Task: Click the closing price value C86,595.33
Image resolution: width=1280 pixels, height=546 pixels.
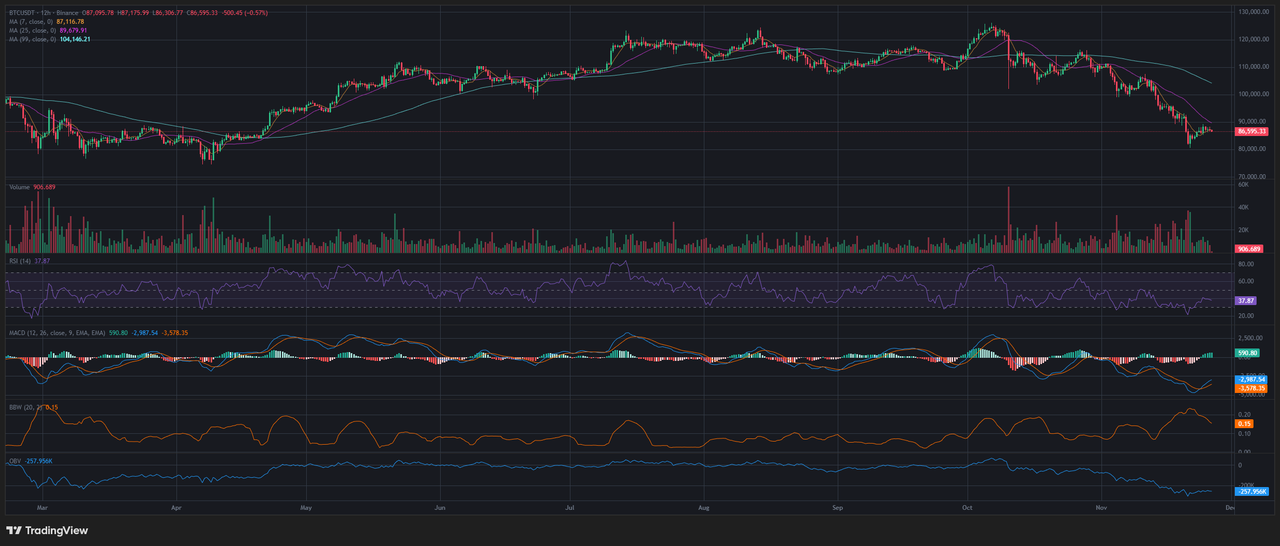Action: pyautogui.click(x=202, y=13)
